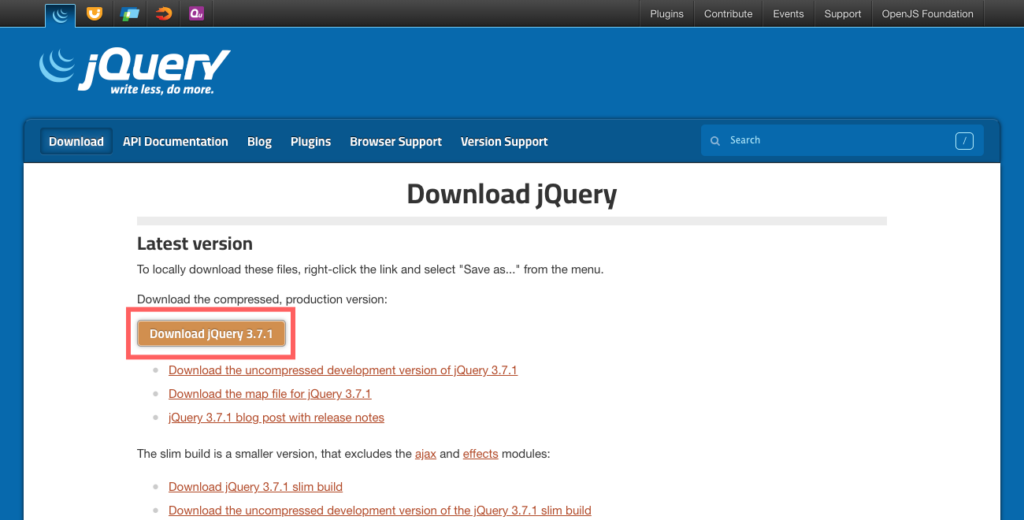
Task: Select Browser Support in the navigation
Action: tap(395, 142)
